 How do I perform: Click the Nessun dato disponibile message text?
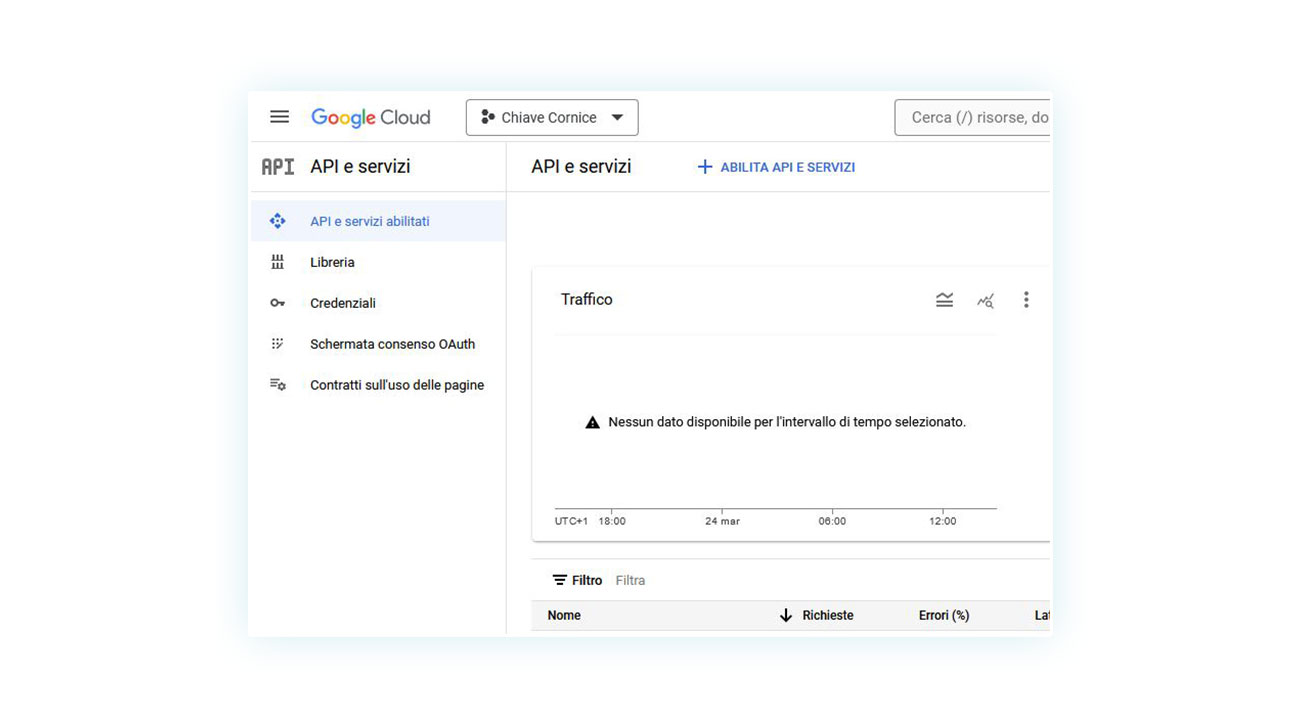click(x=787, y=422)
